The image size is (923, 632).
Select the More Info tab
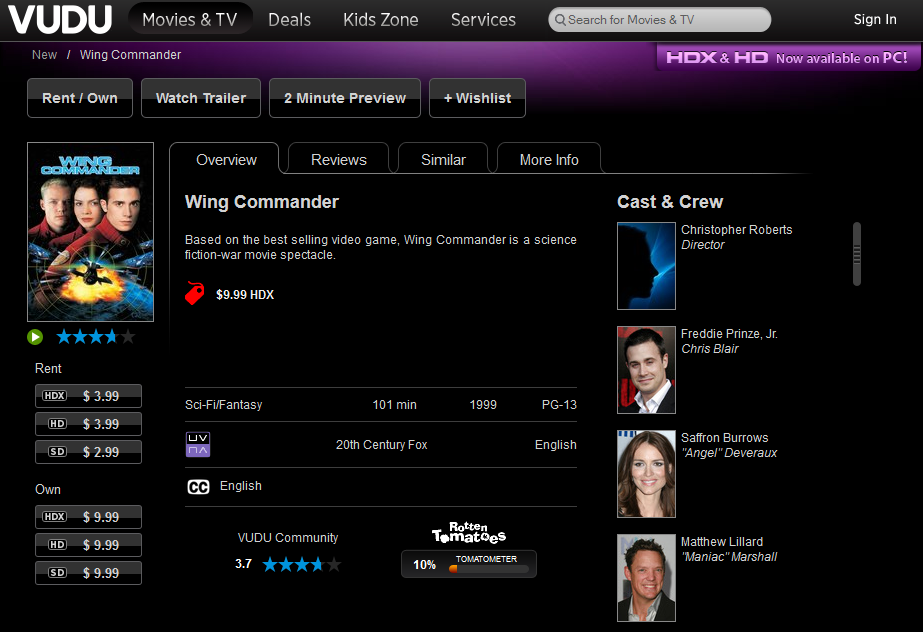click(549, 160)
